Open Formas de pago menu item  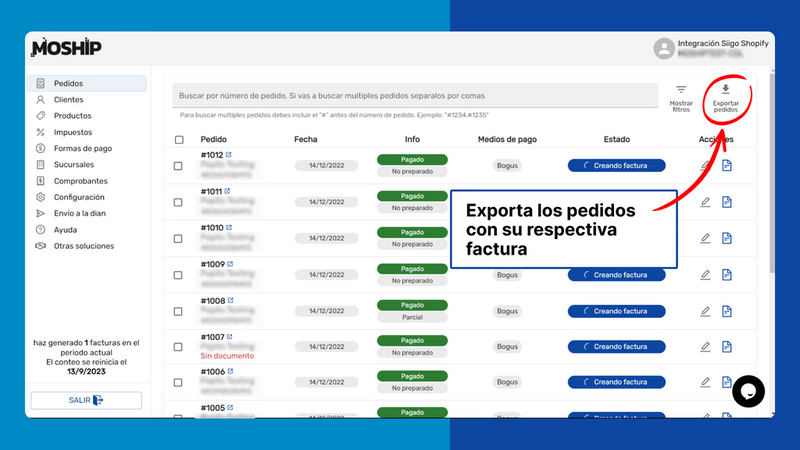point(82,148)
